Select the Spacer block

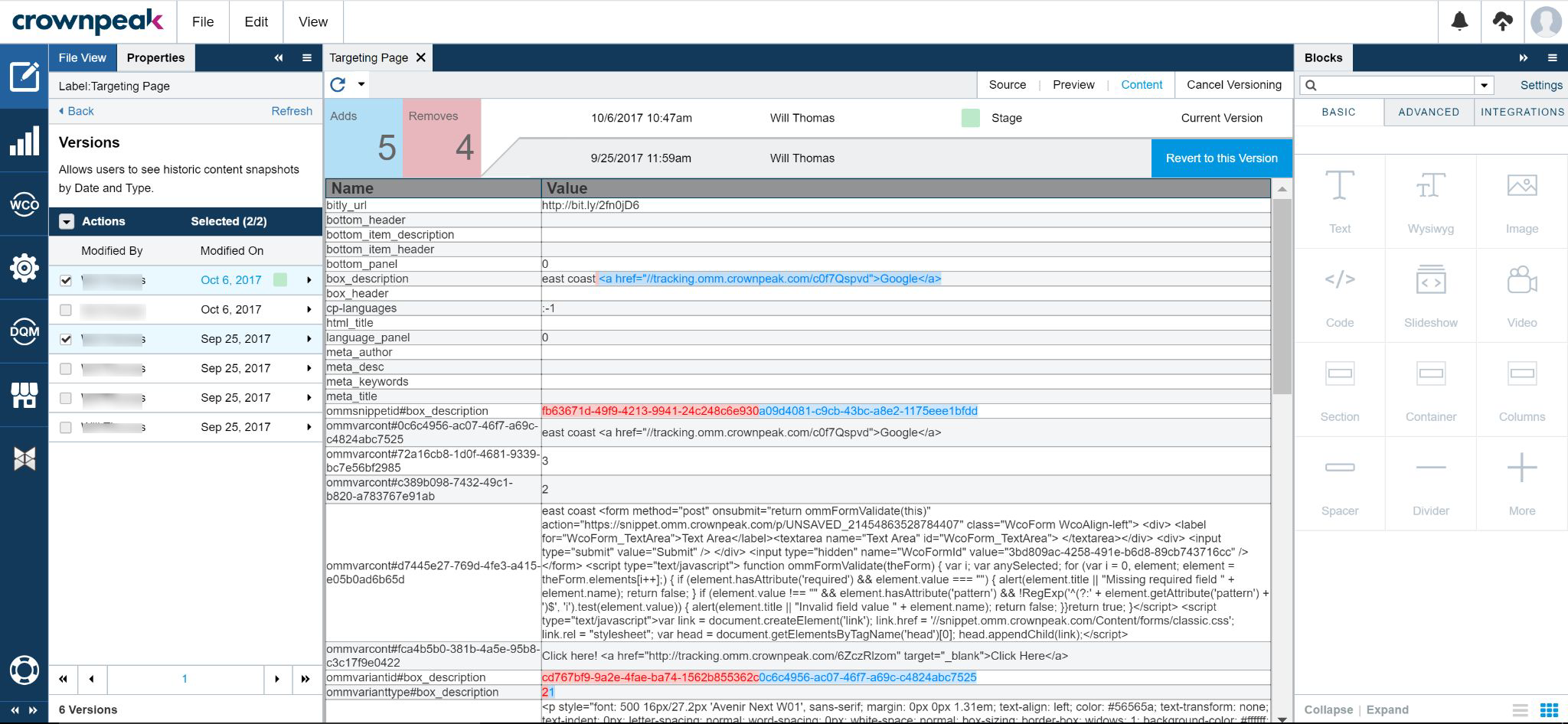[1340, 484]
